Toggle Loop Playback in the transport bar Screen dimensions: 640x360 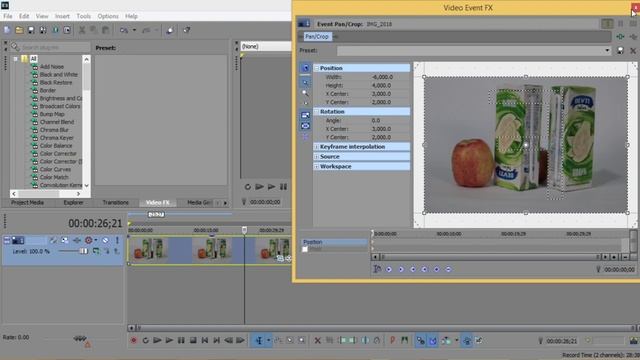coord(145,340)
